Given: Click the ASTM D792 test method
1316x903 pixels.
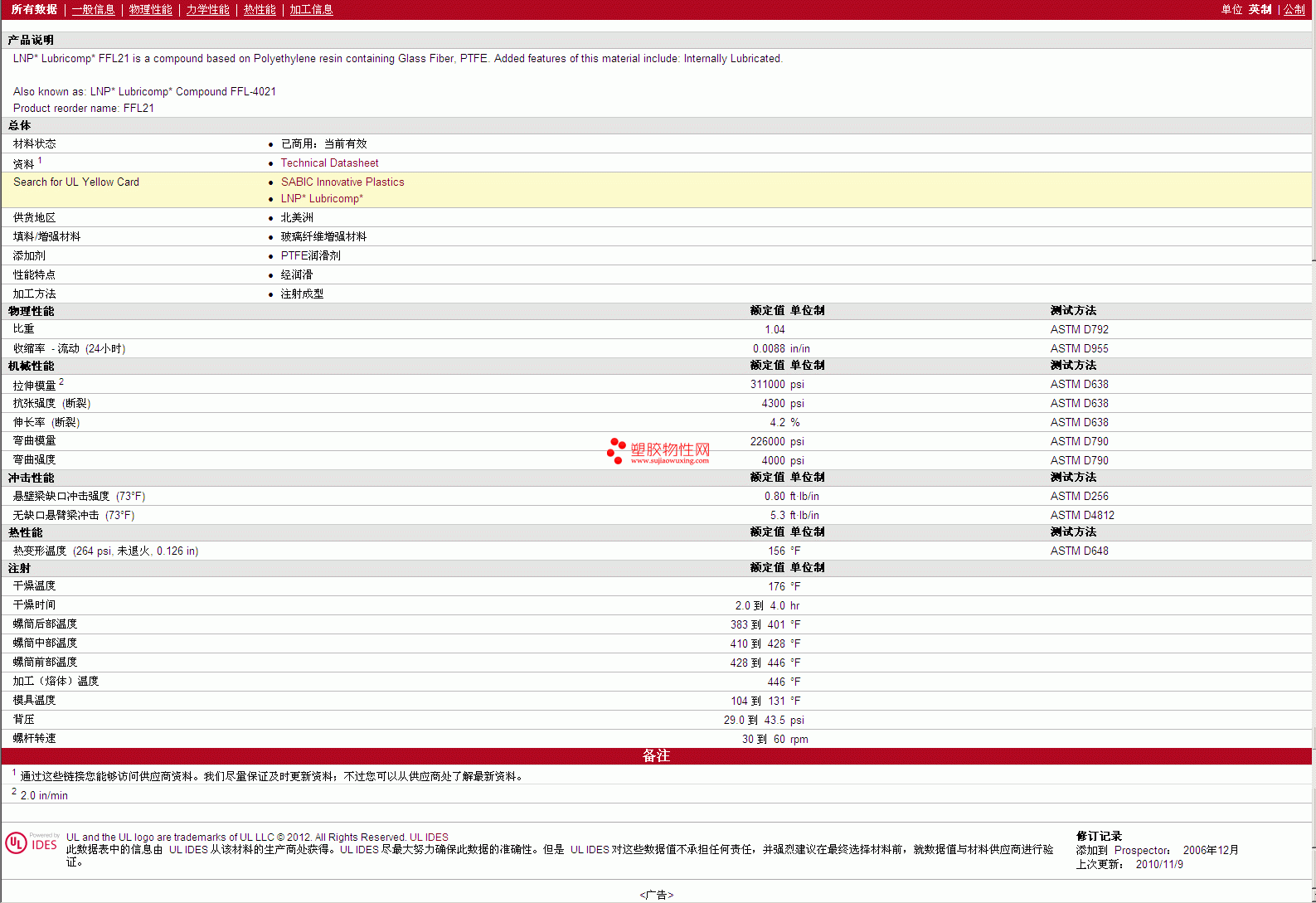Looking at the screenshot, I should (x=1079, y=330).
